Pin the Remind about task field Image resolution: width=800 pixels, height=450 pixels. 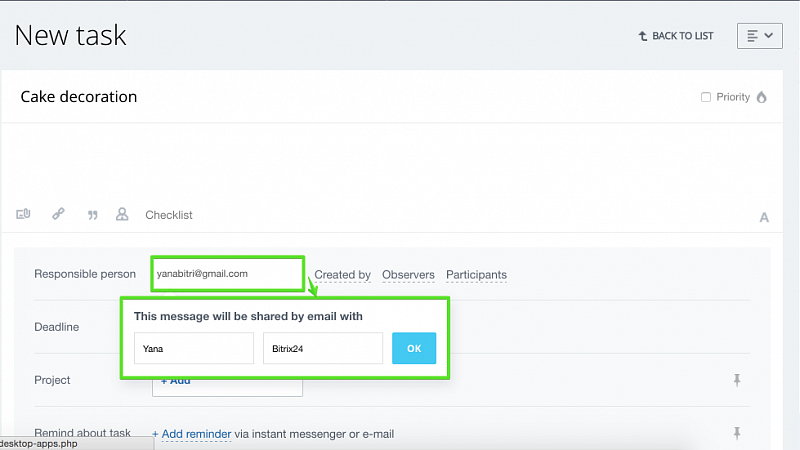pyautogui.click(x=737, y=433)
